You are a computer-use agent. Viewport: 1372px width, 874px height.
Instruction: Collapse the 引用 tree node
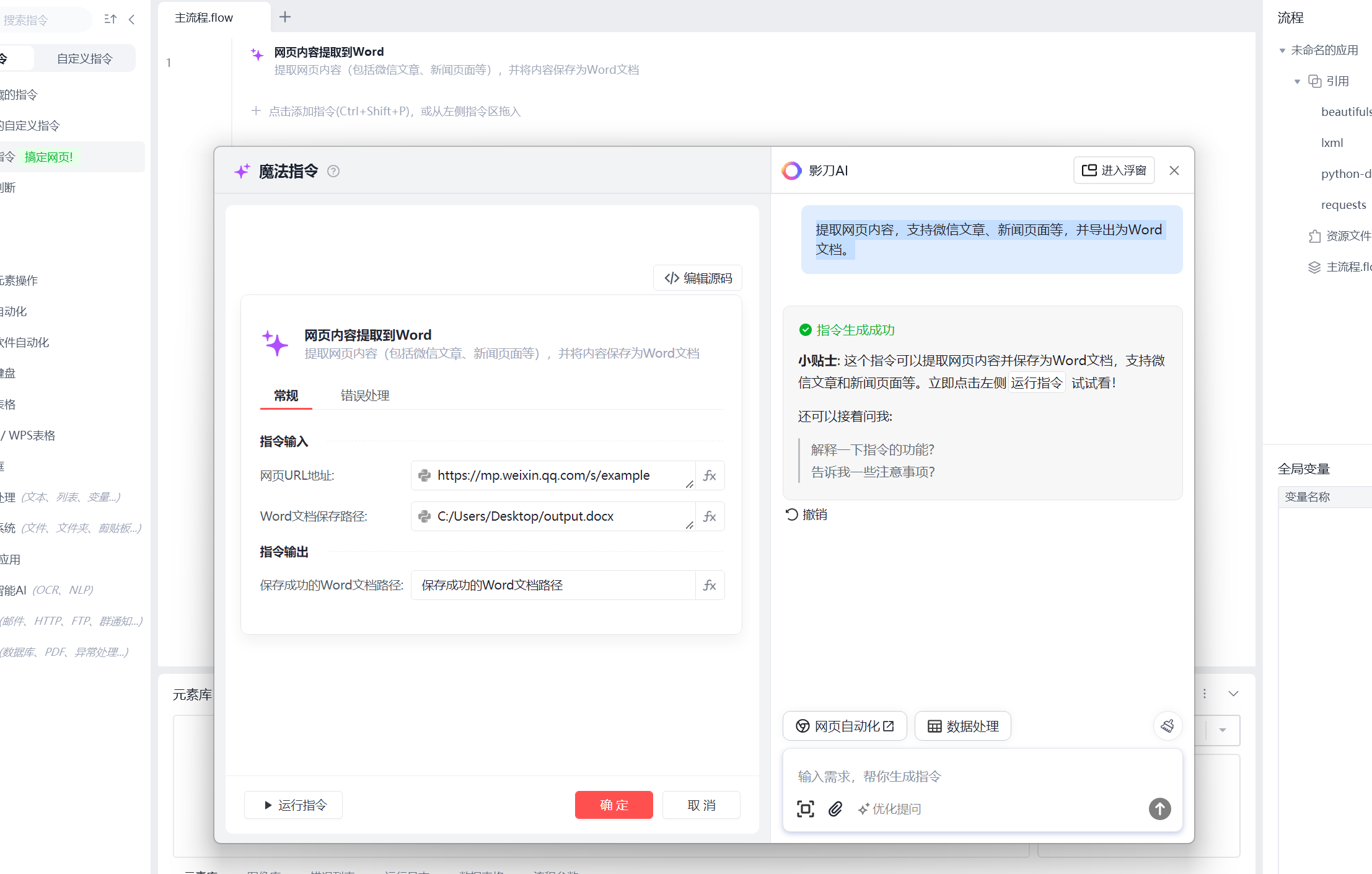[1297, 81]
